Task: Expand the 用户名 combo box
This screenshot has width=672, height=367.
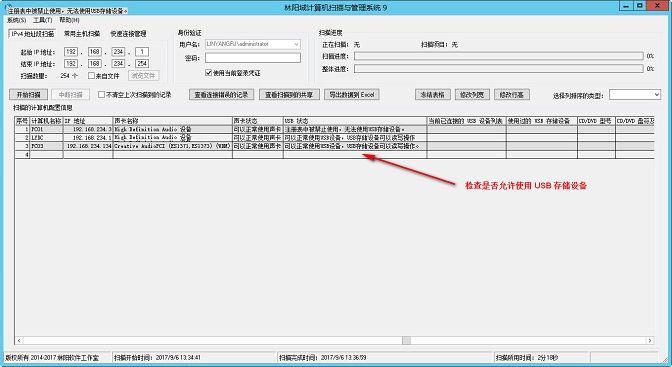Action: (x=296, y=44)
